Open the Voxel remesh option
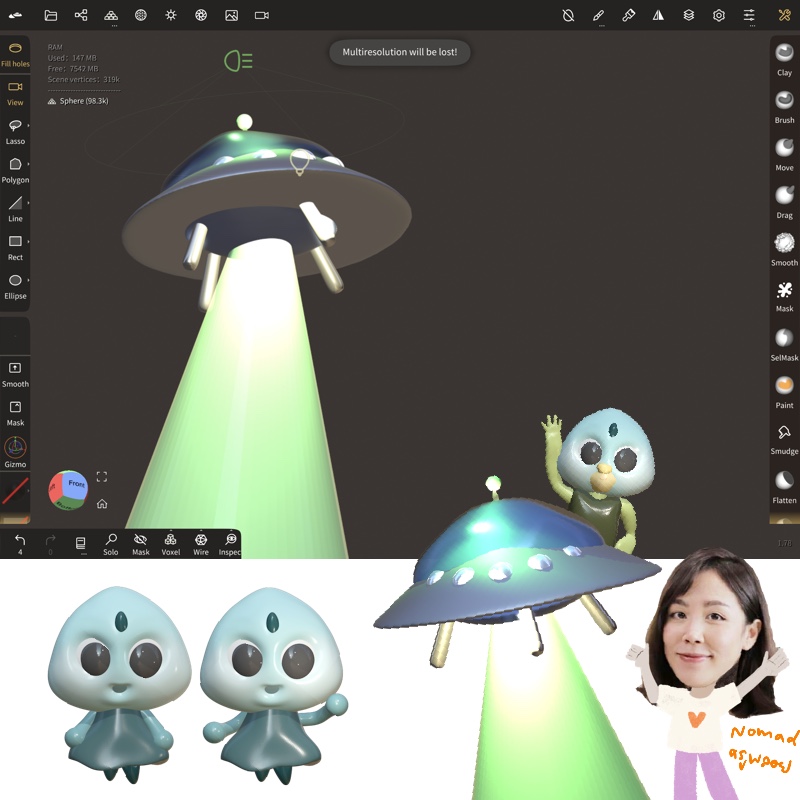The width and height of the screenshot is (800, 800). [171, 544]
